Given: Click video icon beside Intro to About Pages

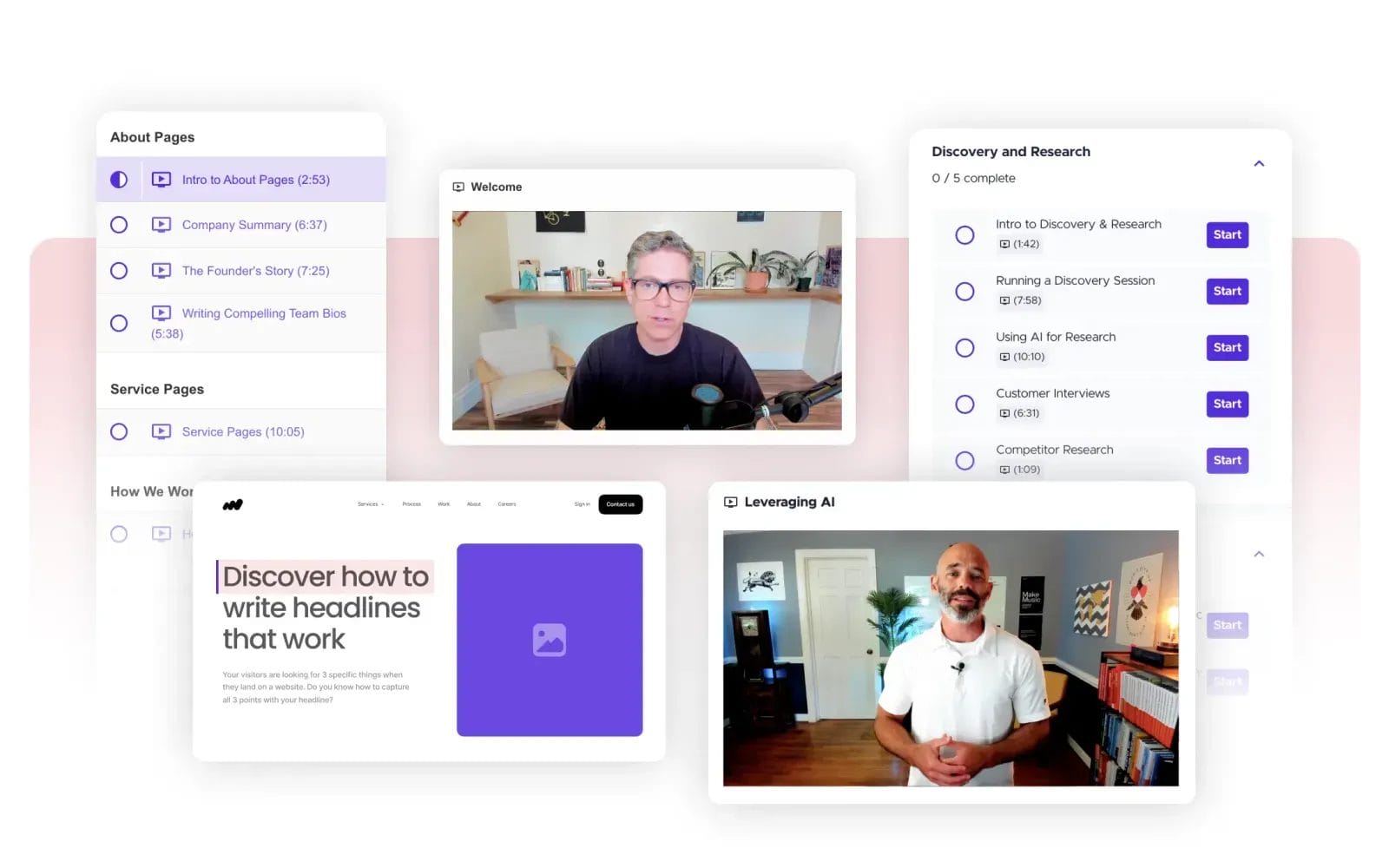Looking at the screenshot, I should point(161,180).
